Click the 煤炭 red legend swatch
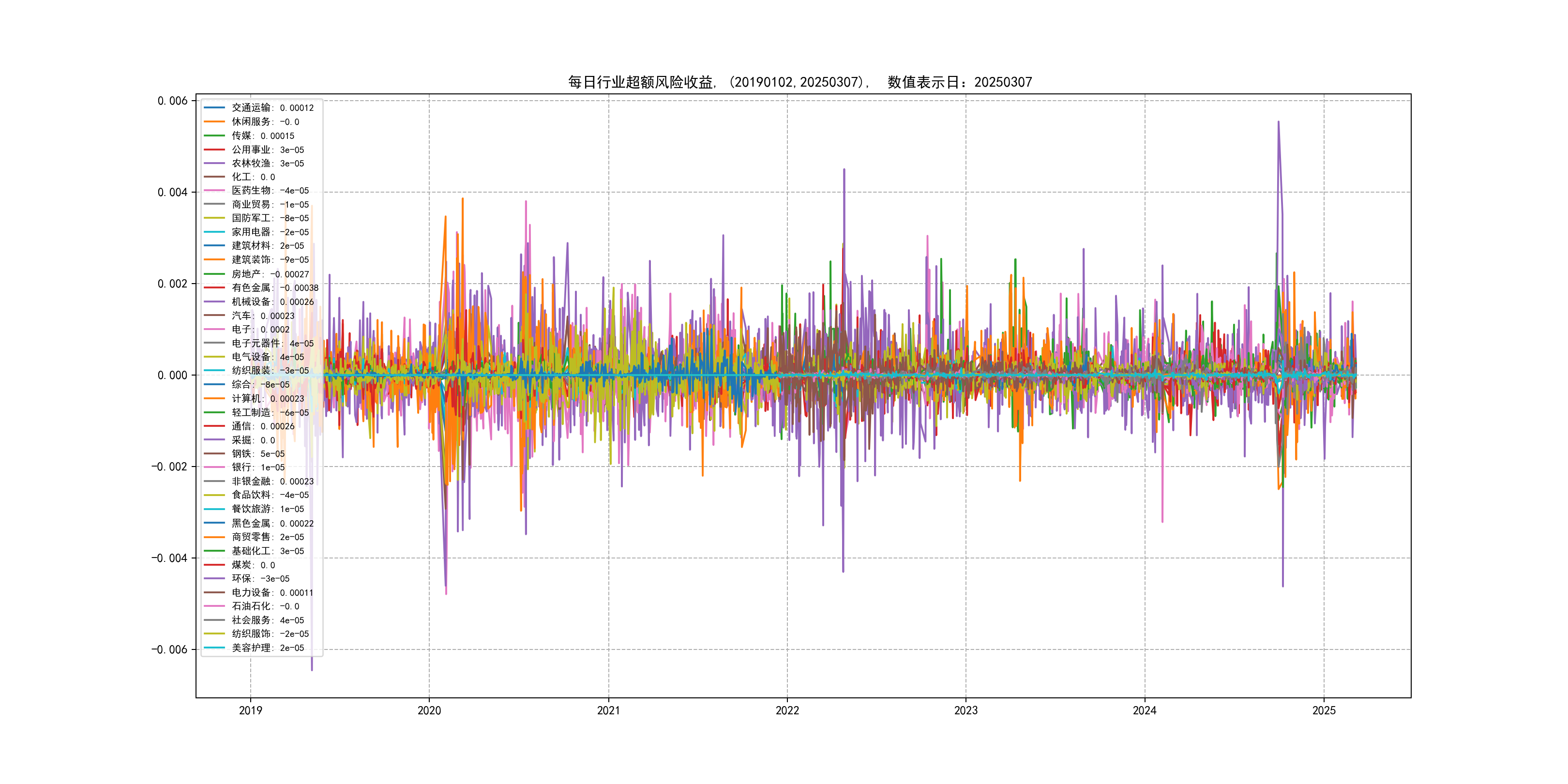This screenshot has width=1568, height=784. coord(214,565)
